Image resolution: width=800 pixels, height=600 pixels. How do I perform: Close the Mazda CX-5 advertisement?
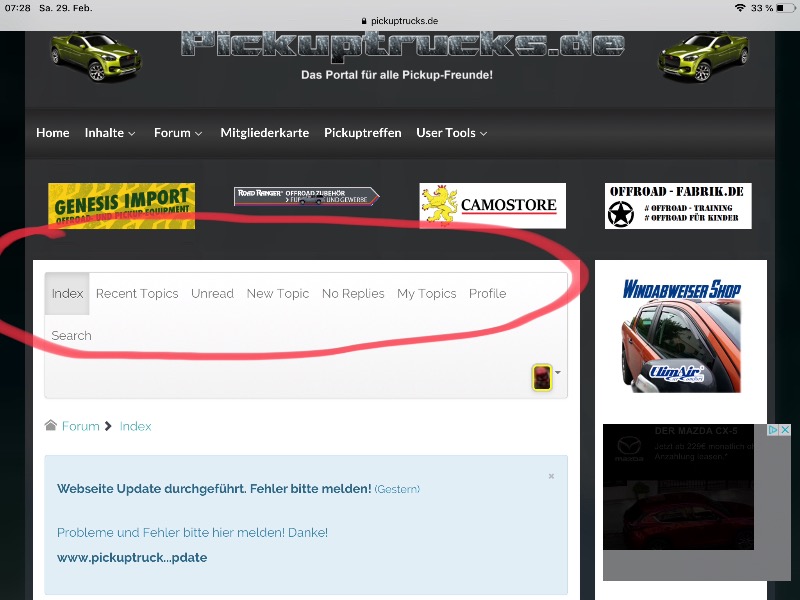785,430
